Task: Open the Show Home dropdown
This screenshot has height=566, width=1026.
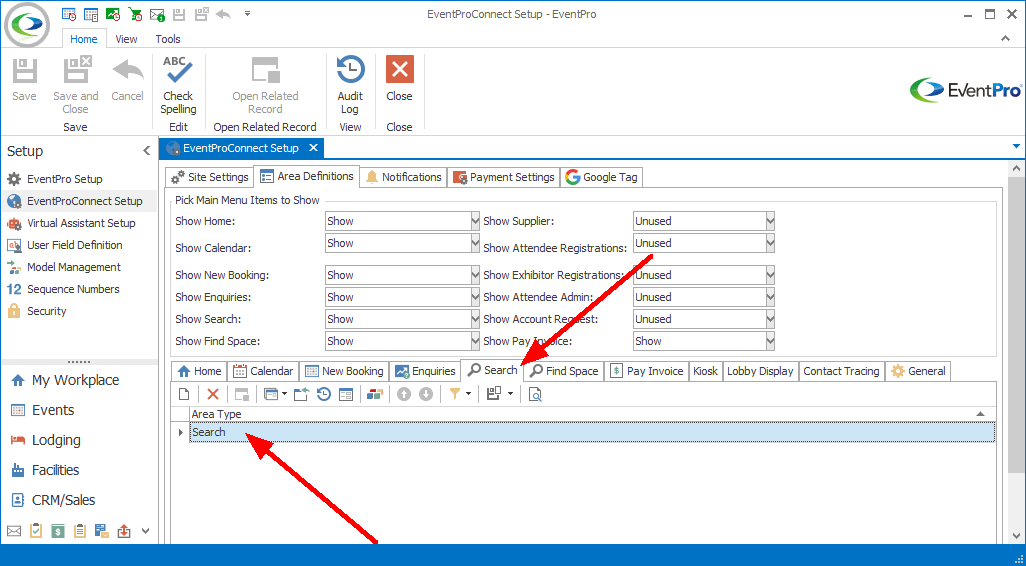Action: point(475,221)
